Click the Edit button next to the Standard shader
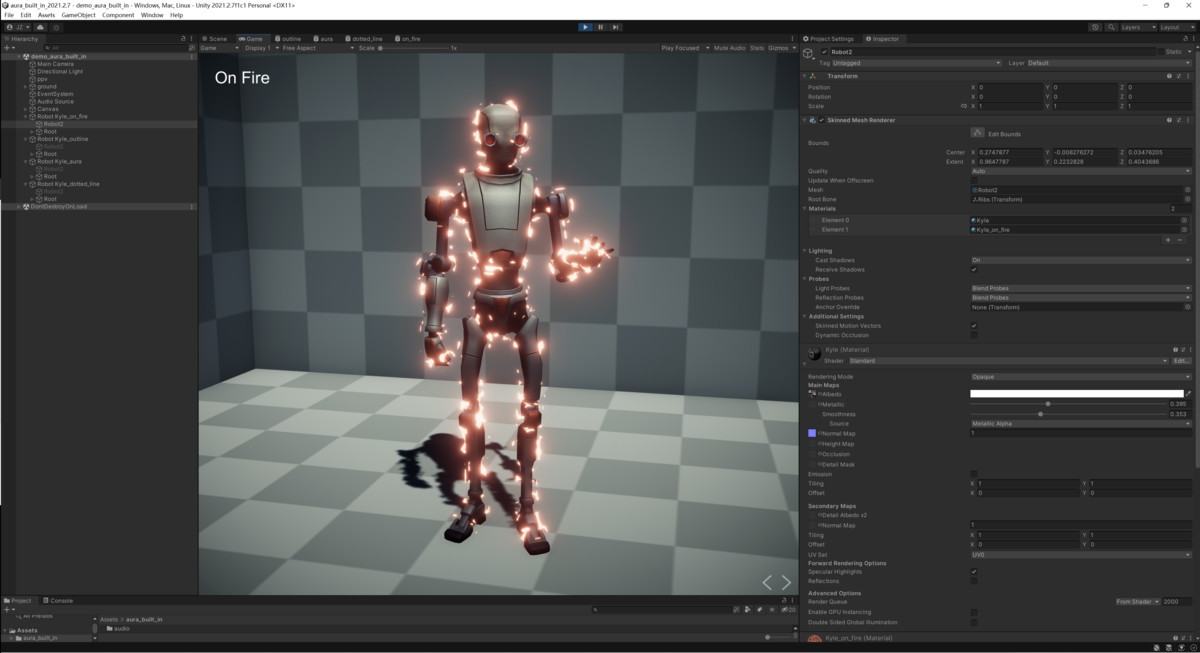 click(1182, 360)
